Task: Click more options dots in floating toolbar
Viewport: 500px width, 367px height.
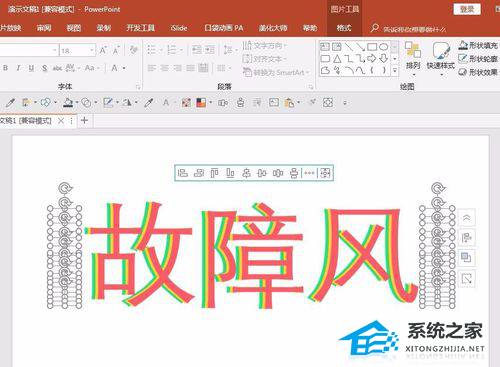Action: pos(309,173)
